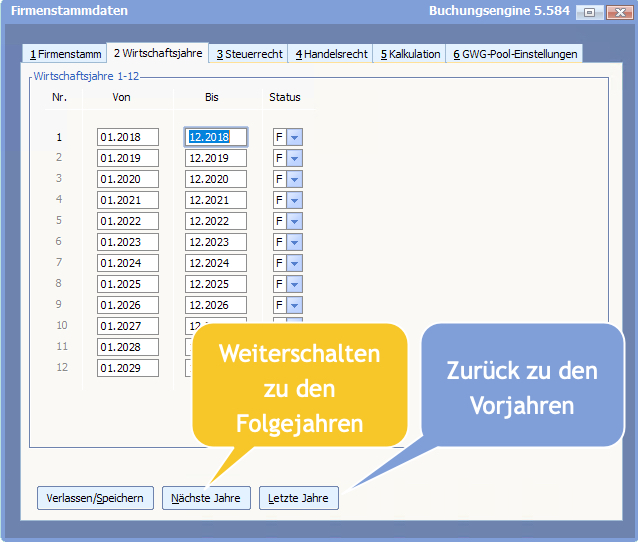The image size is (638, 542).
Task: Maximize the Firmenstammdaten window
Action: point(590,12)
